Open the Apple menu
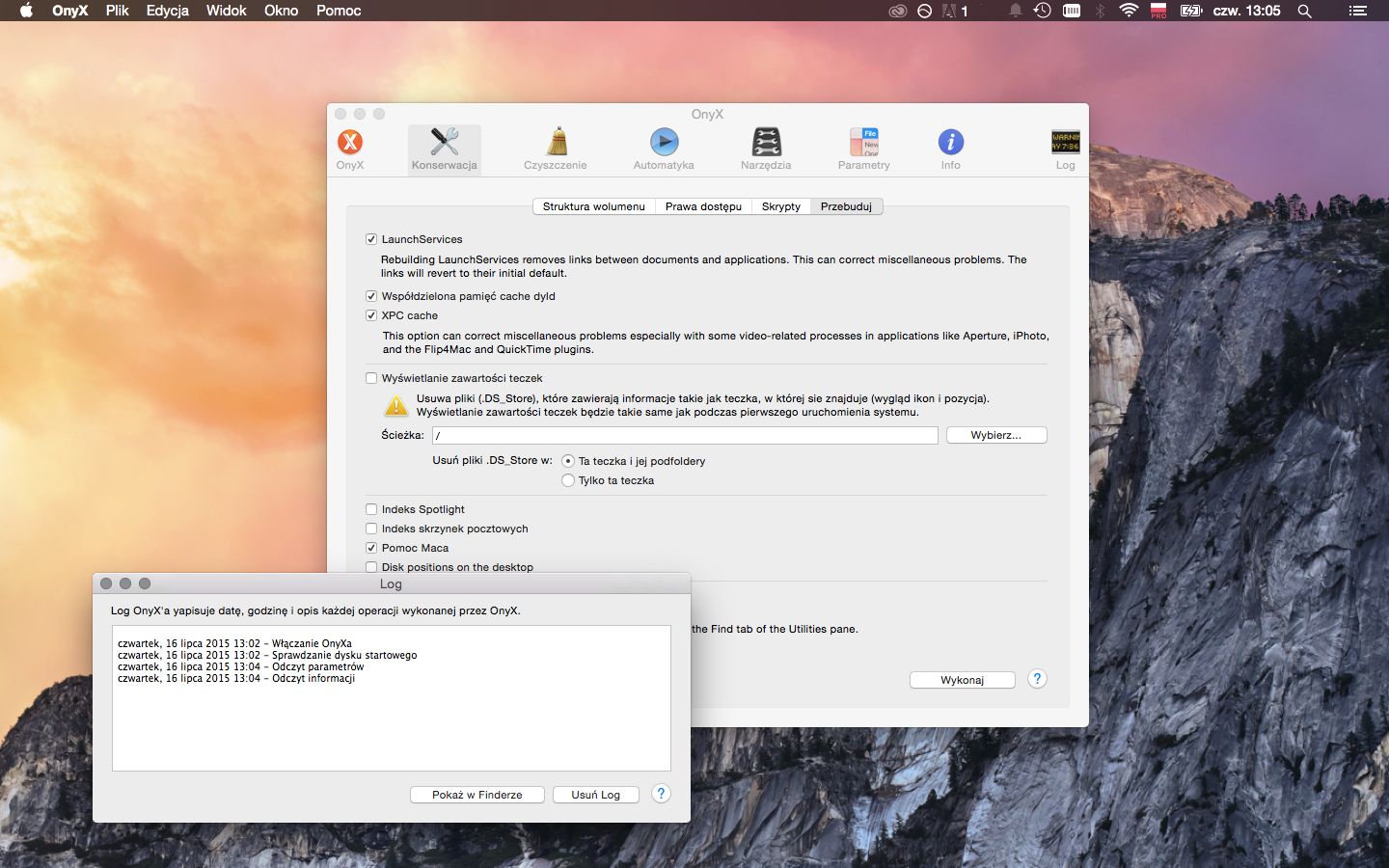Screen dimensions: 1389x868 (x=27, y=11)
